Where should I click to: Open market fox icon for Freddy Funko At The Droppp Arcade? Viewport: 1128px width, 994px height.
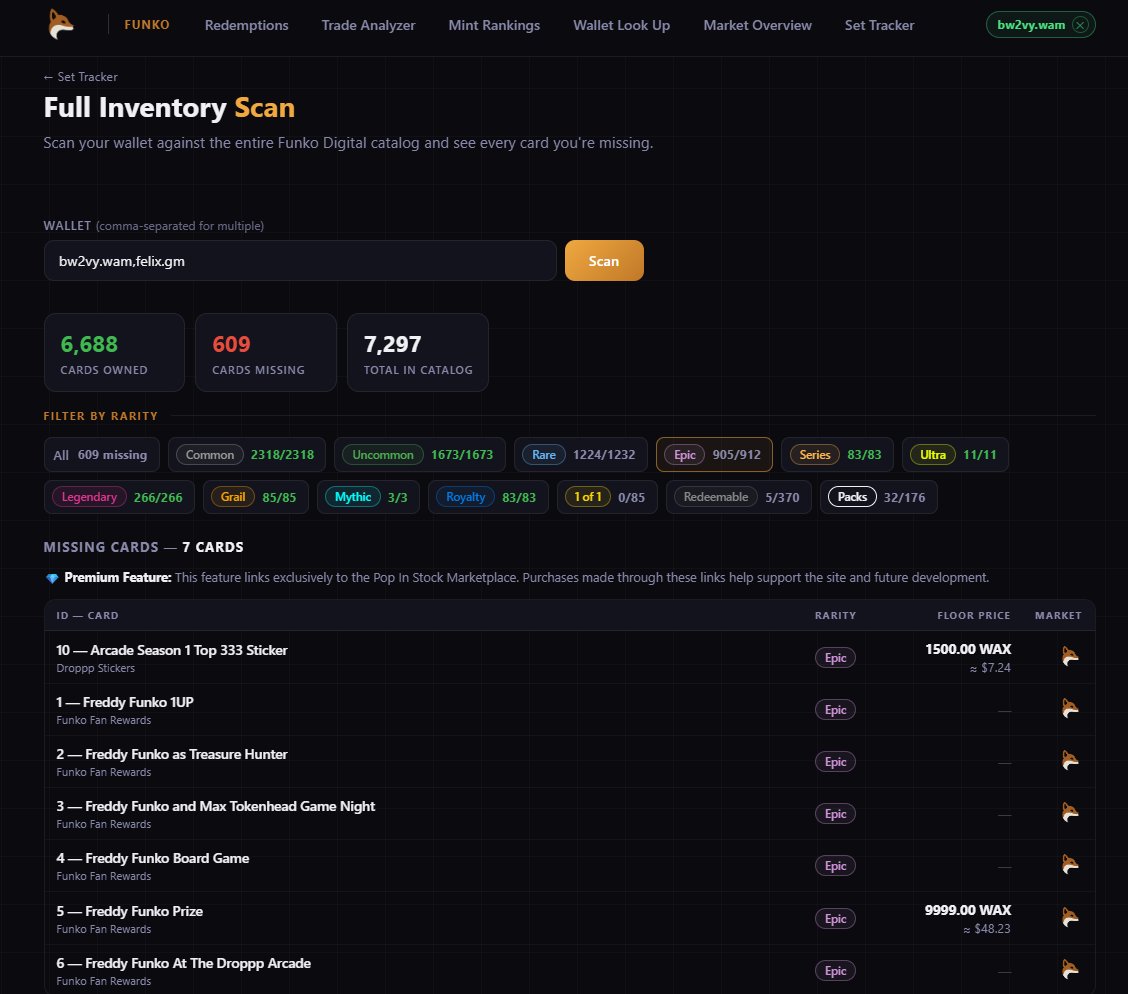[x=1070, y=969]
